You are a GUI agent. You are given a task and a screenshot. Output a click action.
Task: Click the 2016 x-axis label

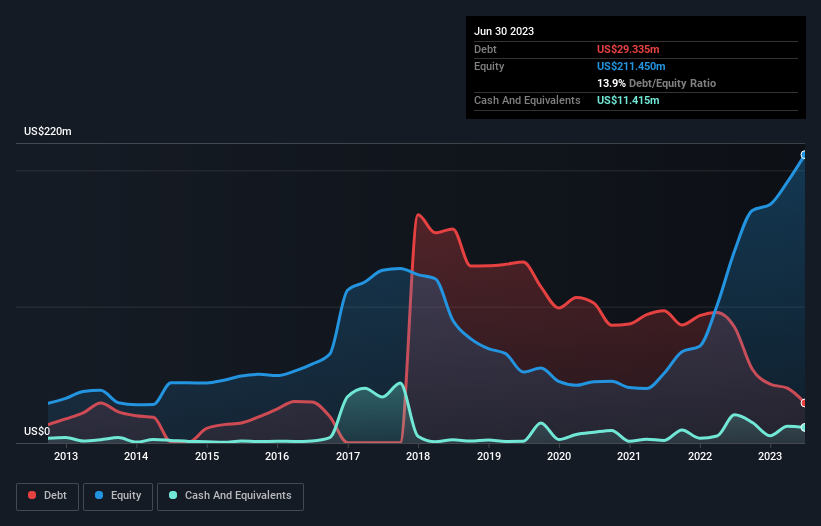pyautogui.click(x=277, y=456)
